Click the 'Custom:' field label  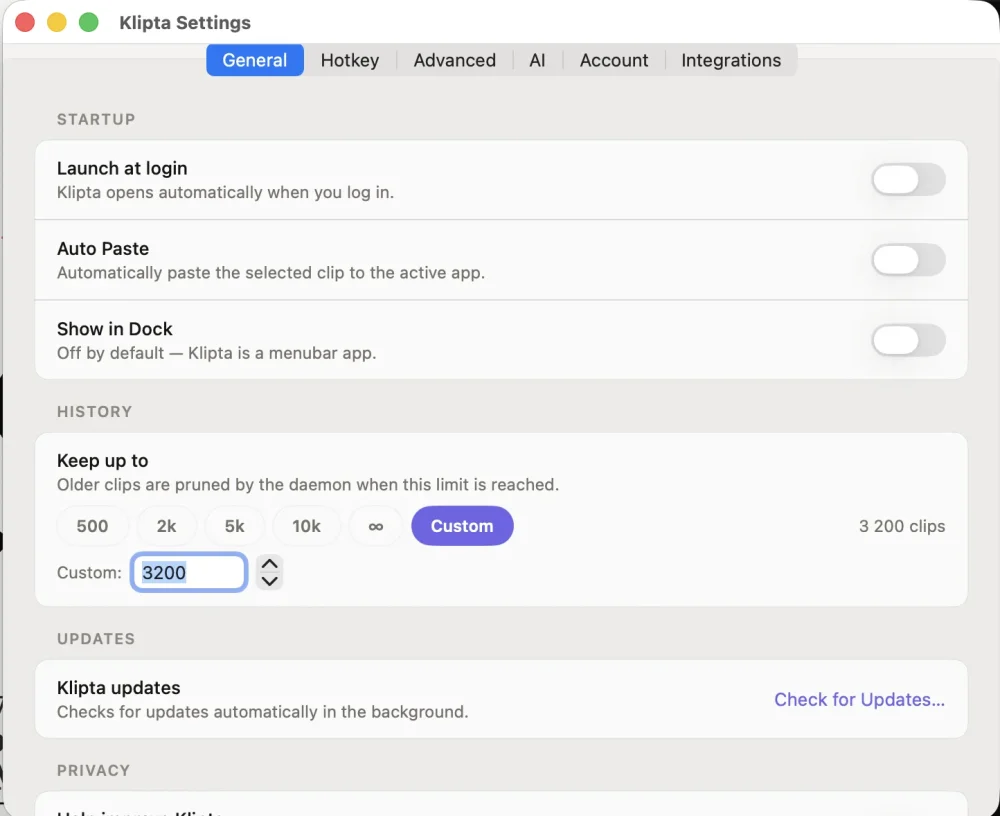89,572
